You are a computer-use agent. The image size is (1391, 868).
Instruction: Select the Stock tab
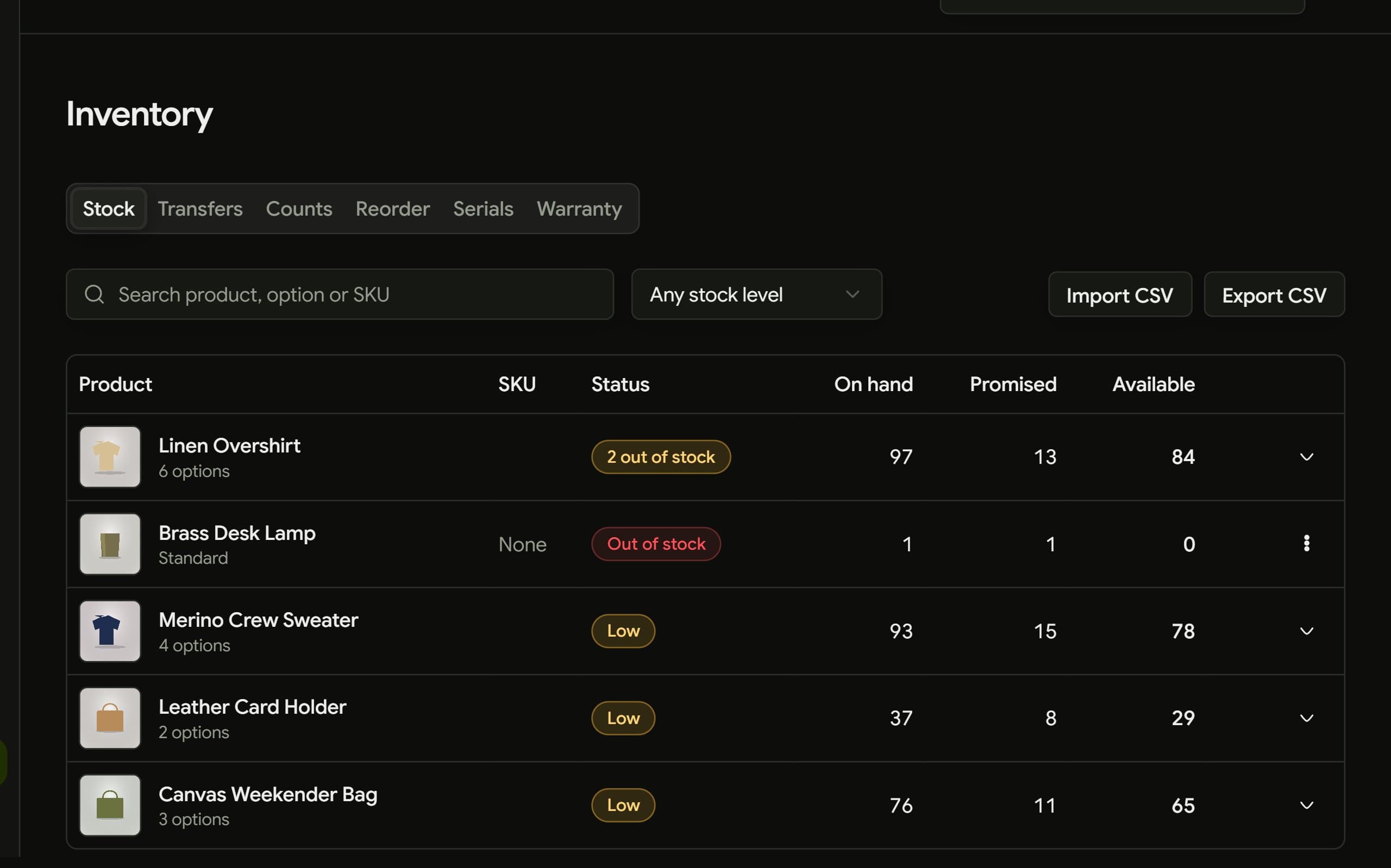coord(109,209)
